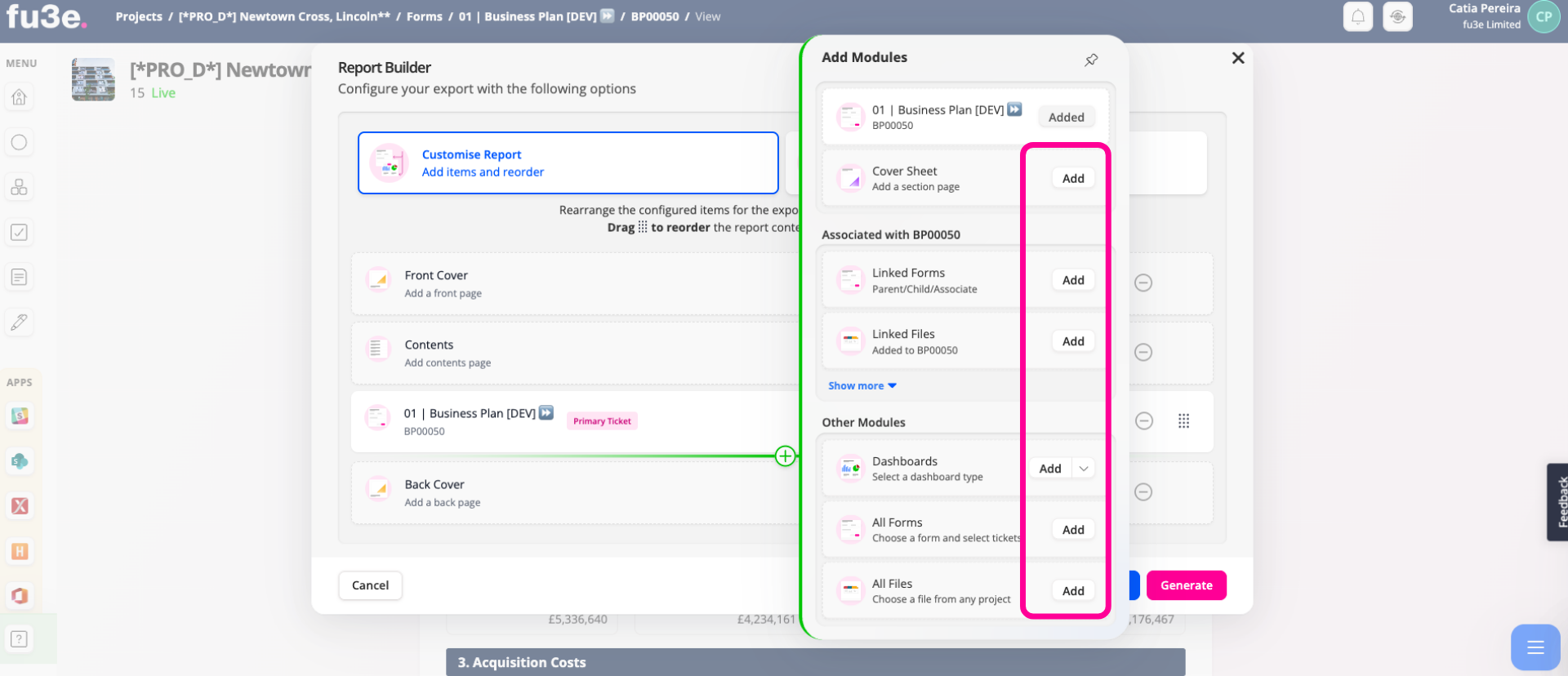Remove the Back Cover item
The height and width of the screenshot is (676, 1568).
point(1143,491)
